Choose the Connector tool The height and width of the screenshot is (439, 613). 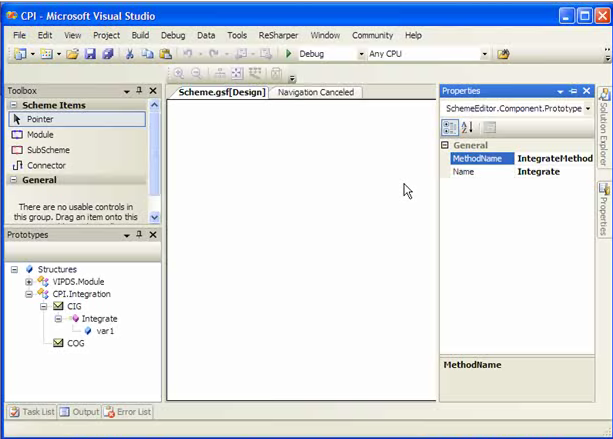[x=46, y=165]
